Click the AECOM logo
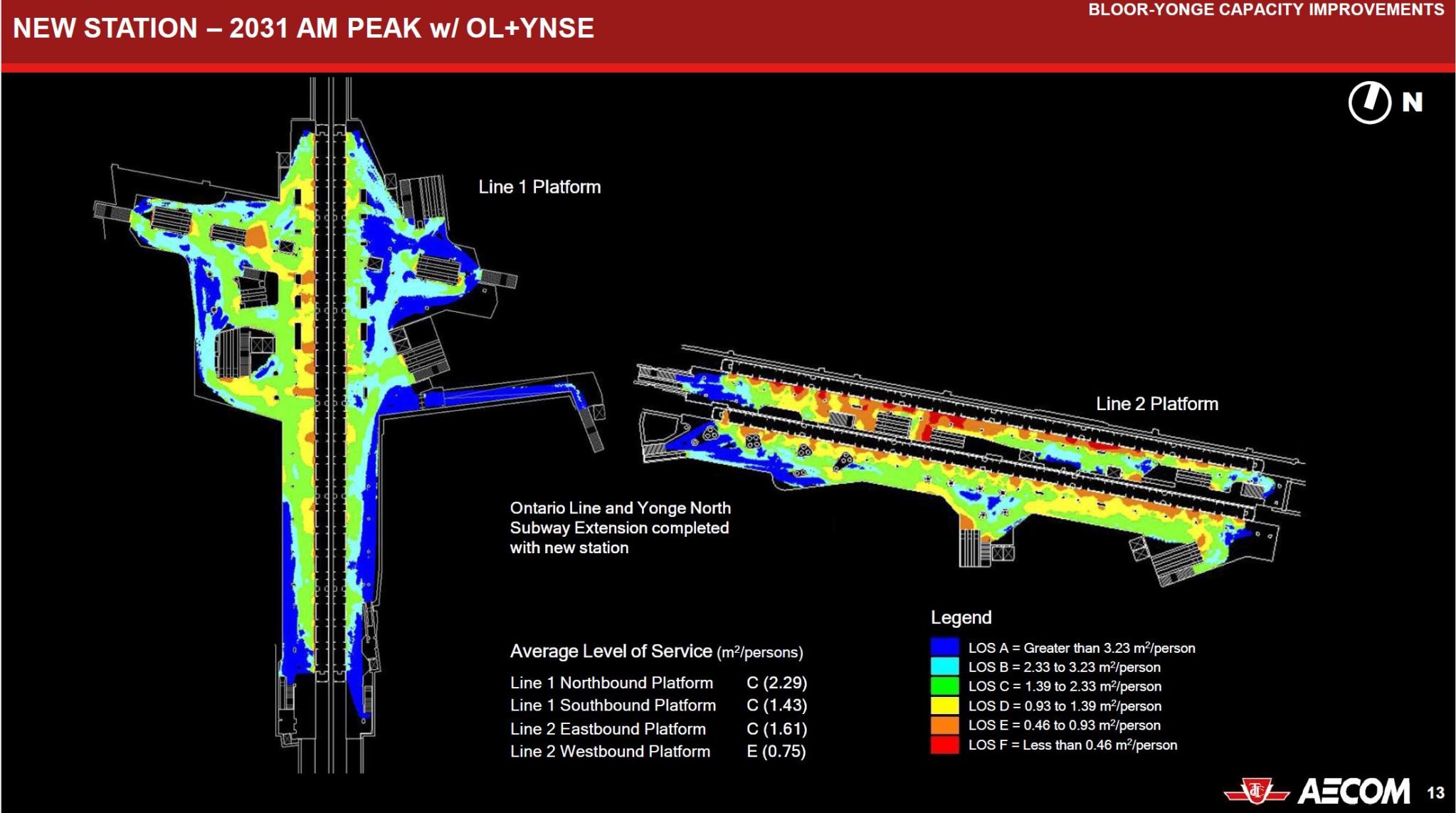This screenshot has width=1456, height=813. (1354, 792)
